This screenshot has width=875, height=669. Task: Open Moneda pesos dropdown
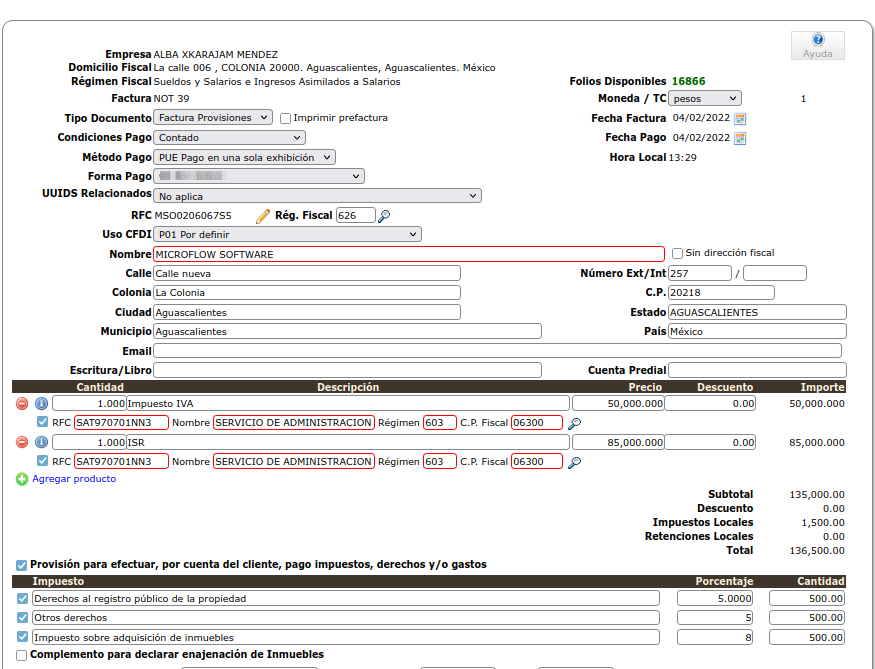click(x=705, y=99)
